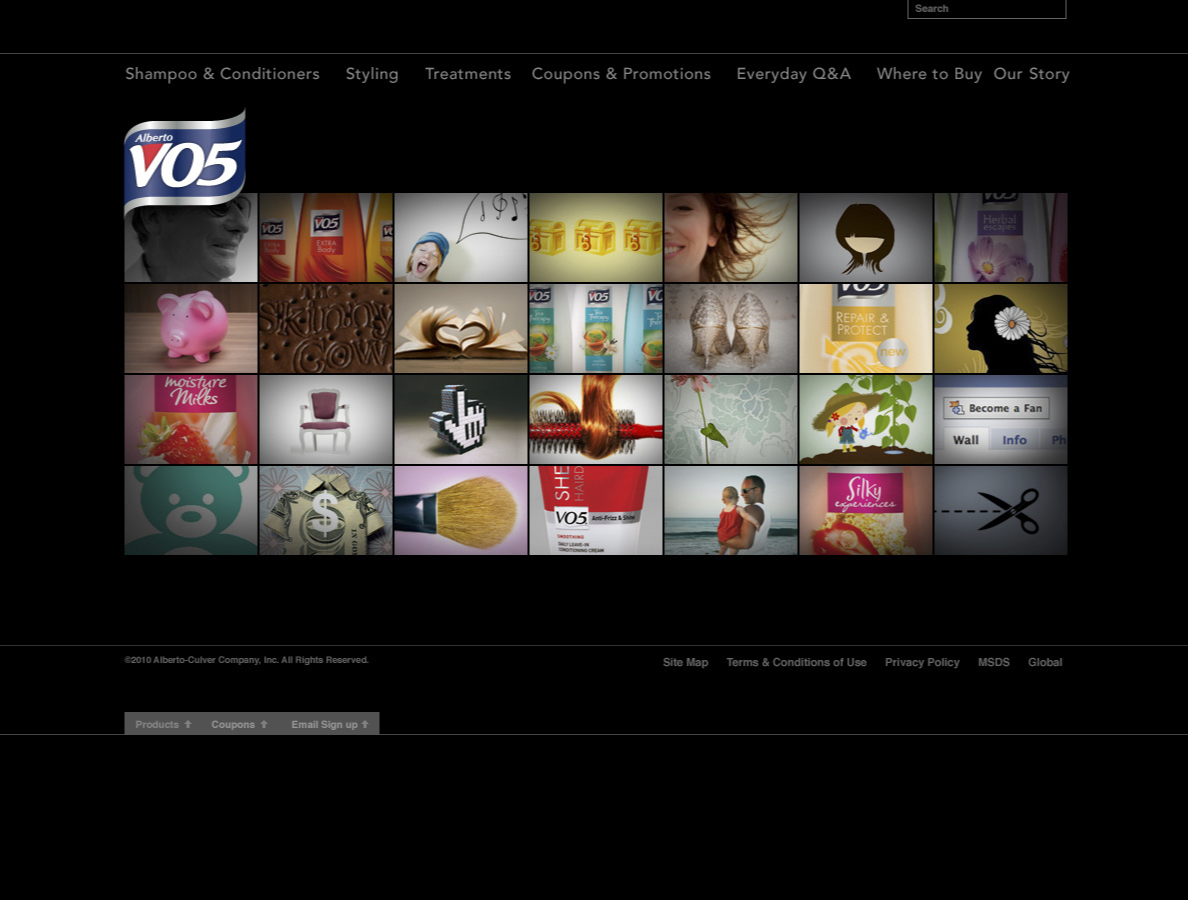Open the smiling woman windblown hair tile
The height and width of the screenshot is (900, 1188).
730,238
